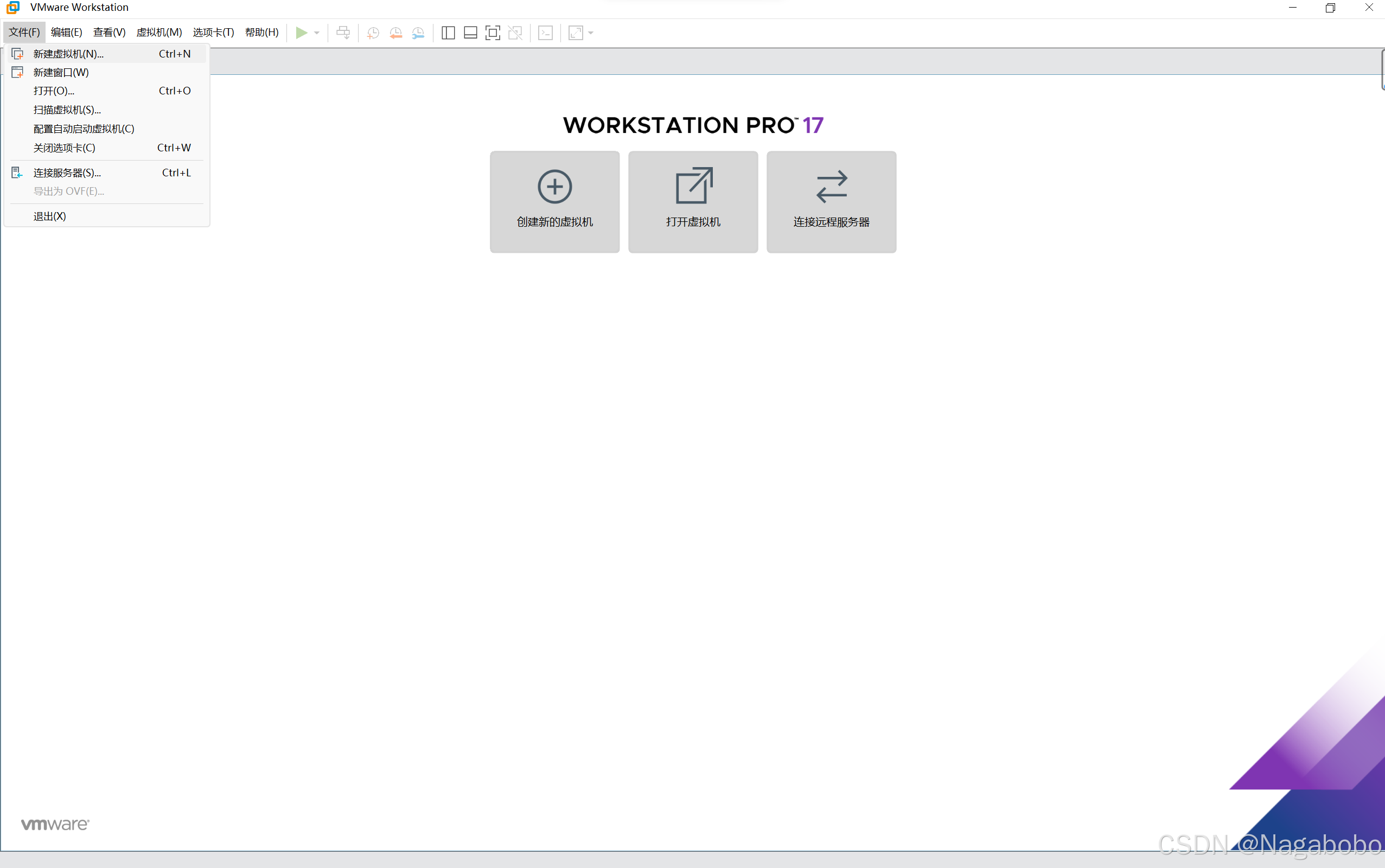Open the 虚拟机(M) menu
Image resolution: width=1385 pixels, height=868 pixels.
[158, 32]
